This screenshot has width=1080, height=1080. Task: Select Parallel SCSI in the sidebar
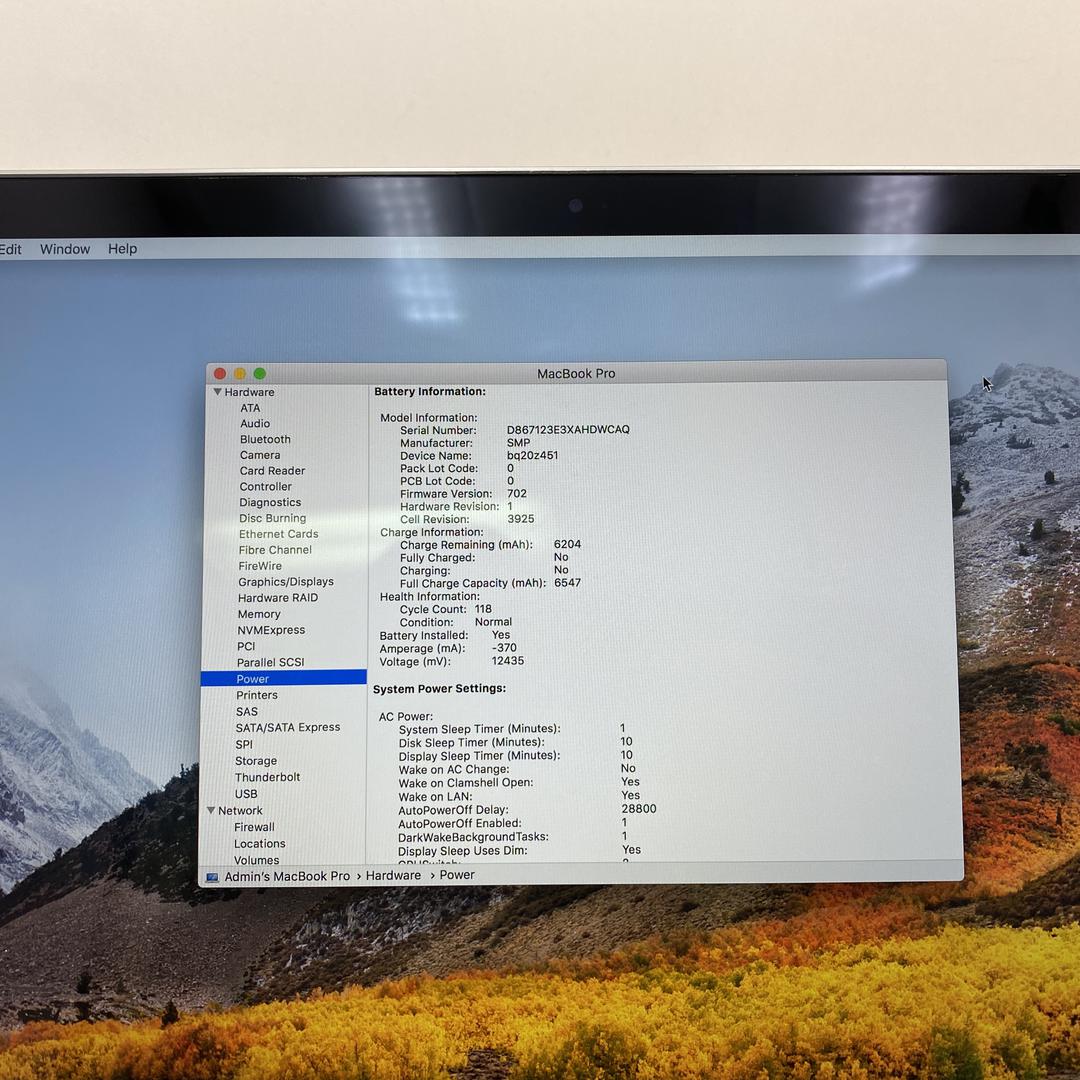click(270, 663)
